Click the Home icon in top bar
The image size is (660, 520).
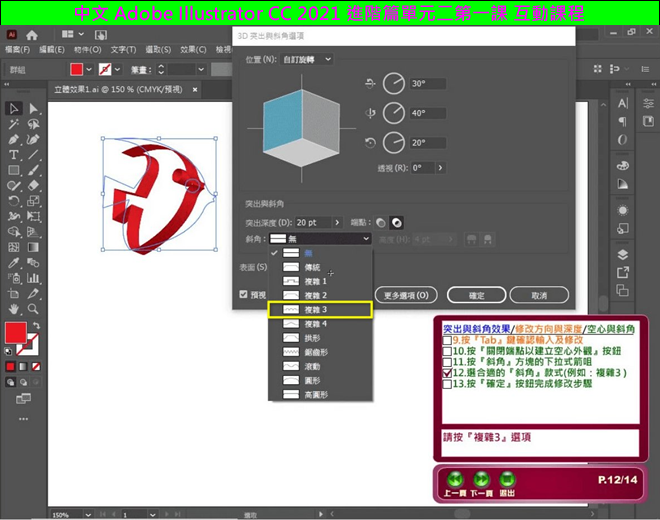(33, 34)
